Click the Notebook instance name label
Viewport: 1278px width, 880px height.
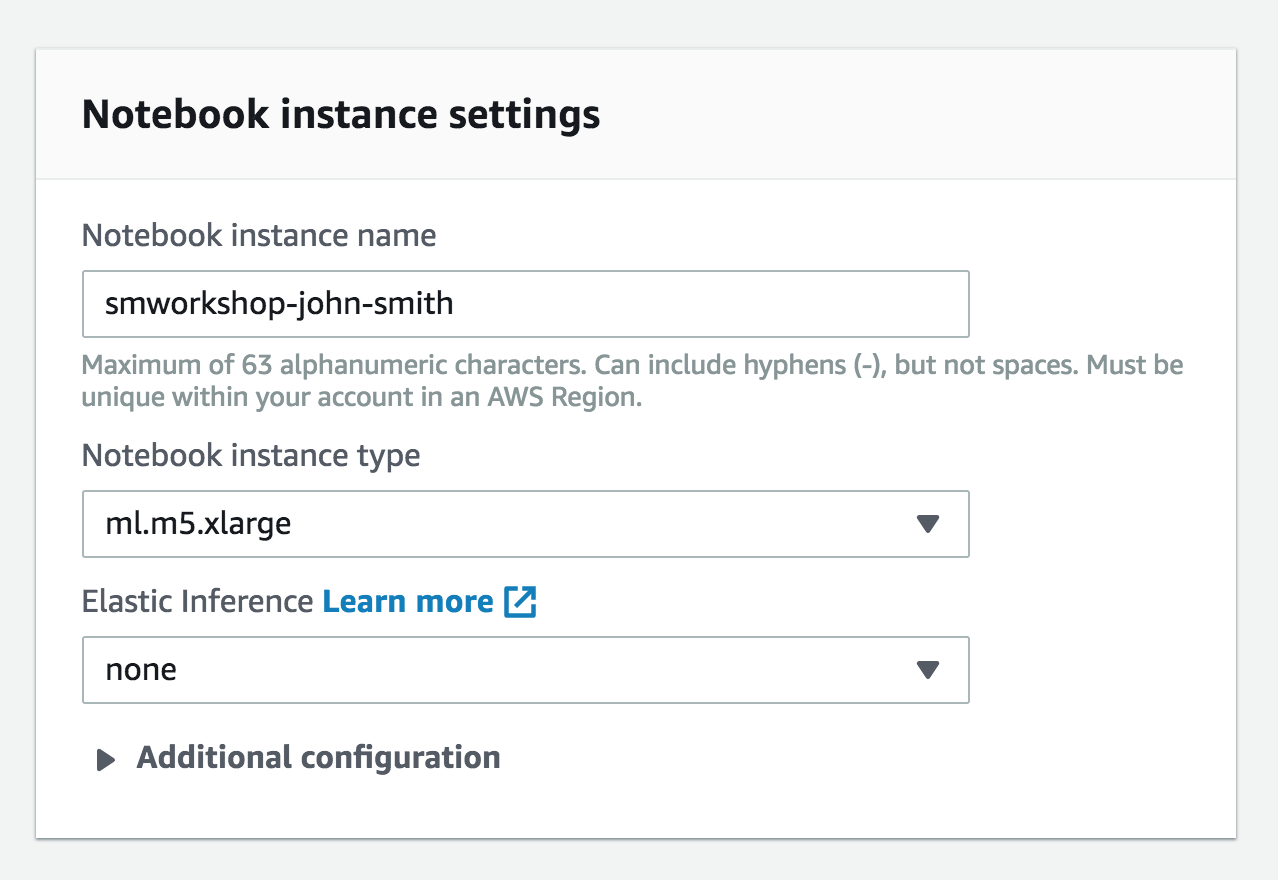259,235
